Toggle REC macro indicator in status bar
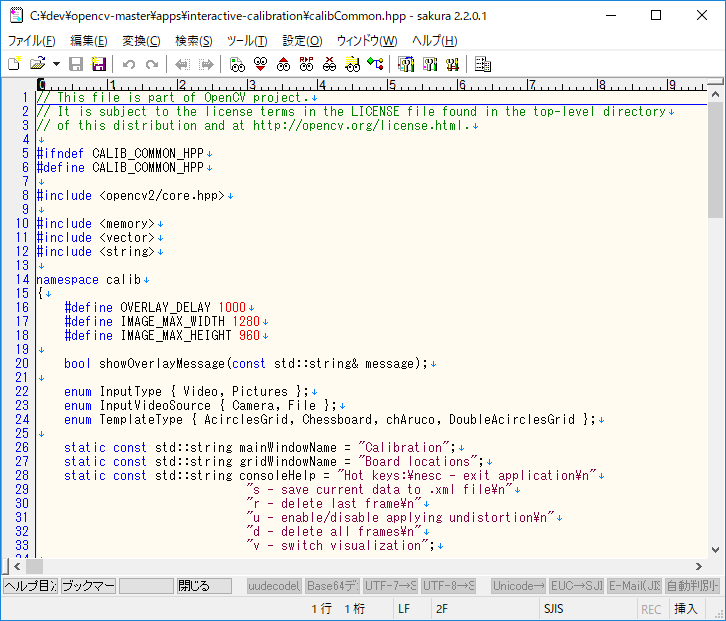 click(651, 608)
